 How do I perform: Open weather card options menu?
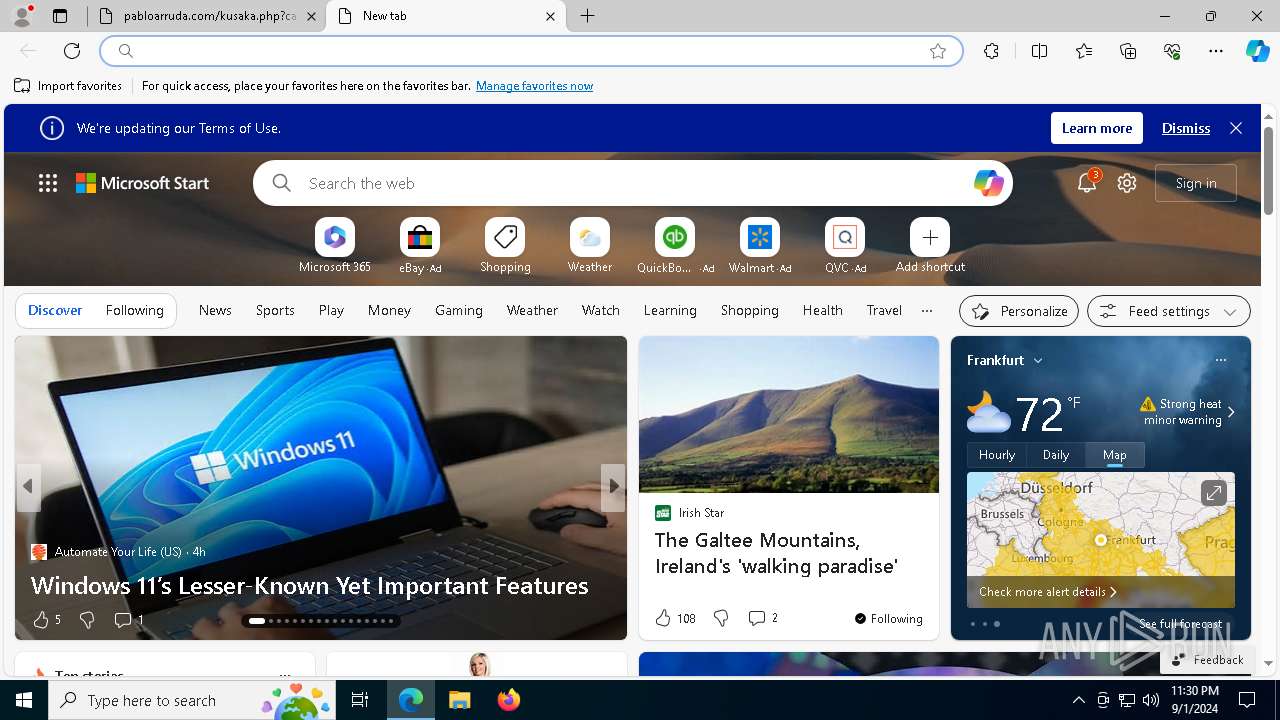click(x=1220, y=360)
